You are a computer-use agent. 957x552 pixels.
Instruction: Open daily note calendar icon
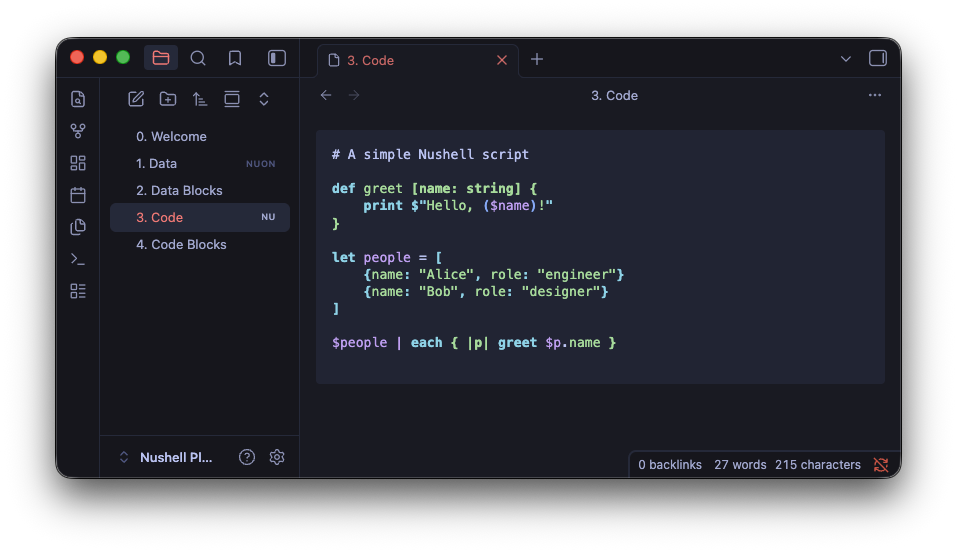tap(78, 195)
